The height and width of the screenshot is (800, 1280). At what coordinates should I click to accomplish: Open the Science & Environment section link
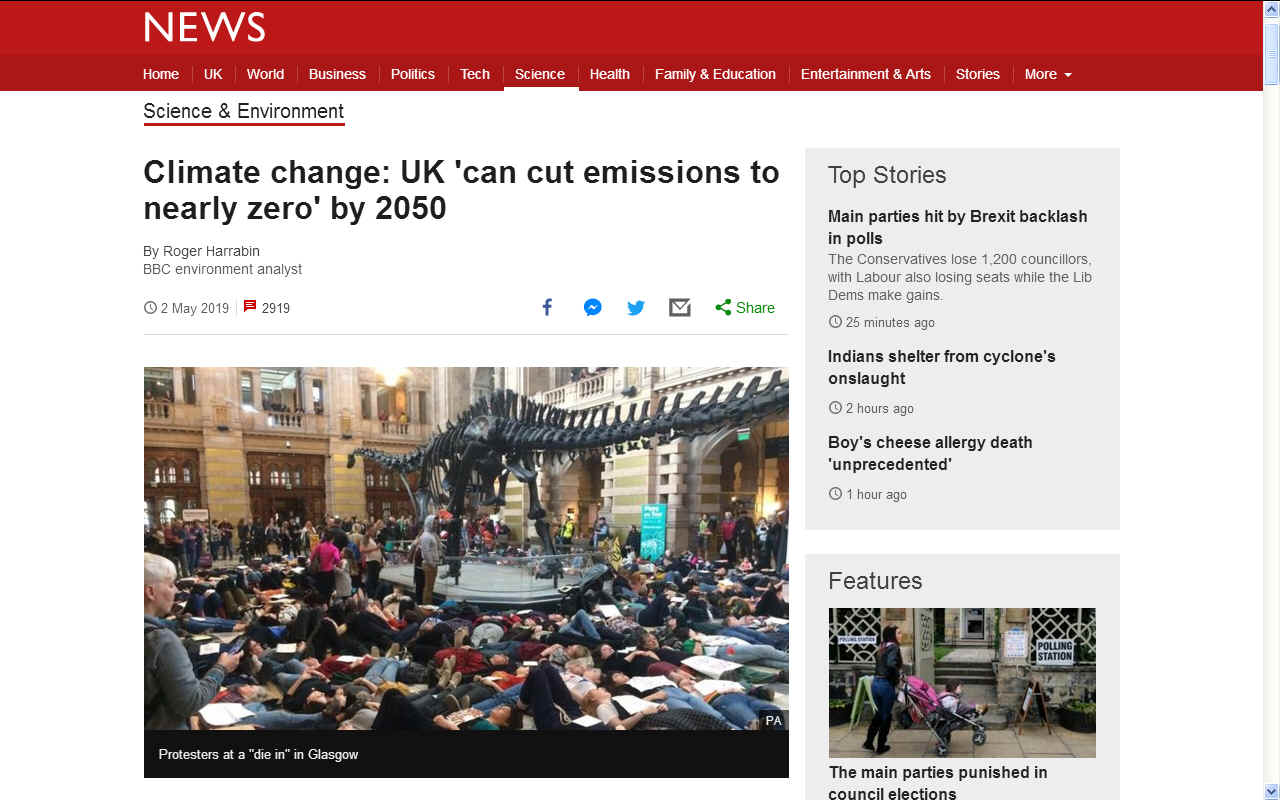244,111
